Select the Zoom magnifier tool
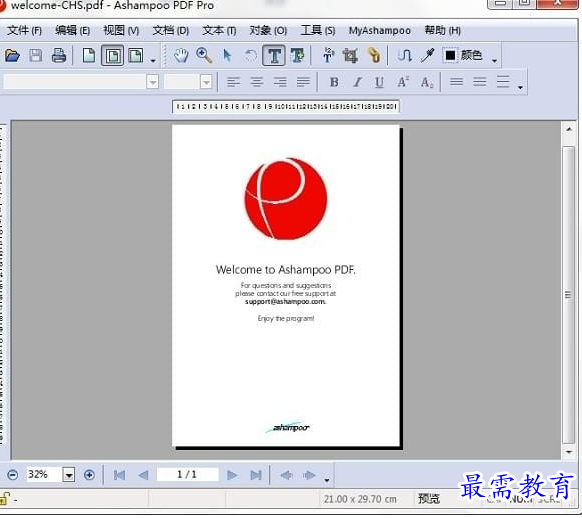The image size is (582, 518). click(x=204, y=56)
